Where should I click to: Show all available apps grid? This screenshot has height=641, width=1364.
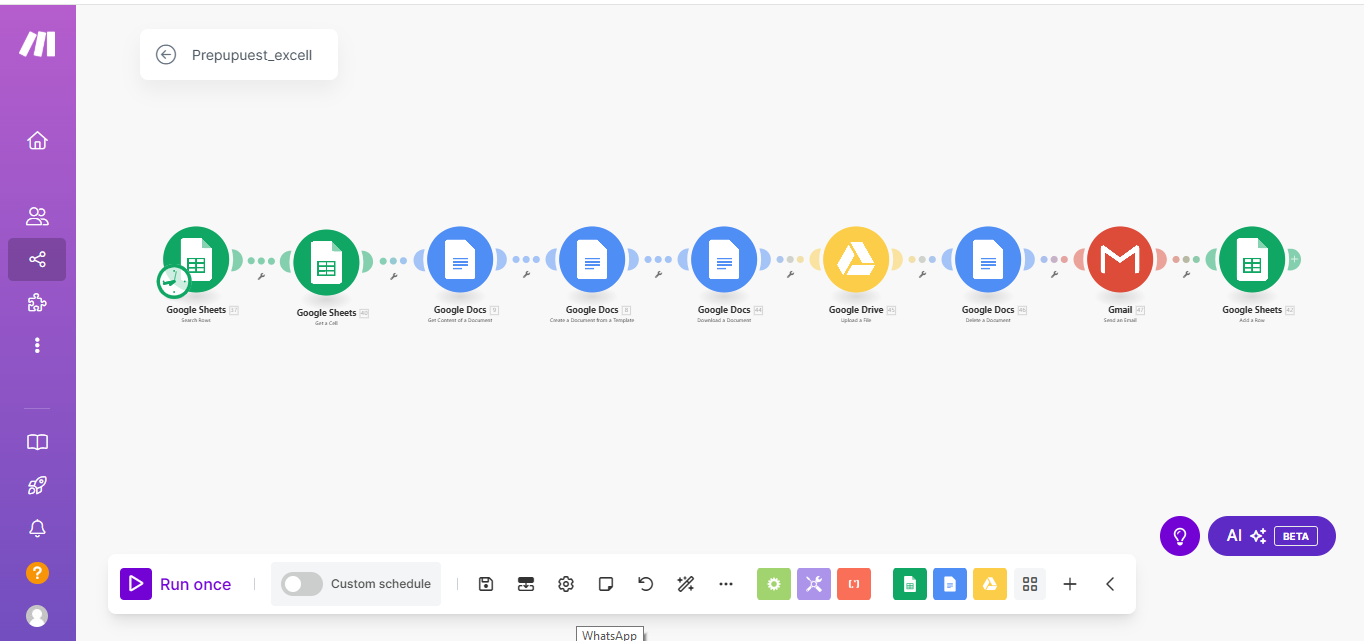tap(1030, 584)
